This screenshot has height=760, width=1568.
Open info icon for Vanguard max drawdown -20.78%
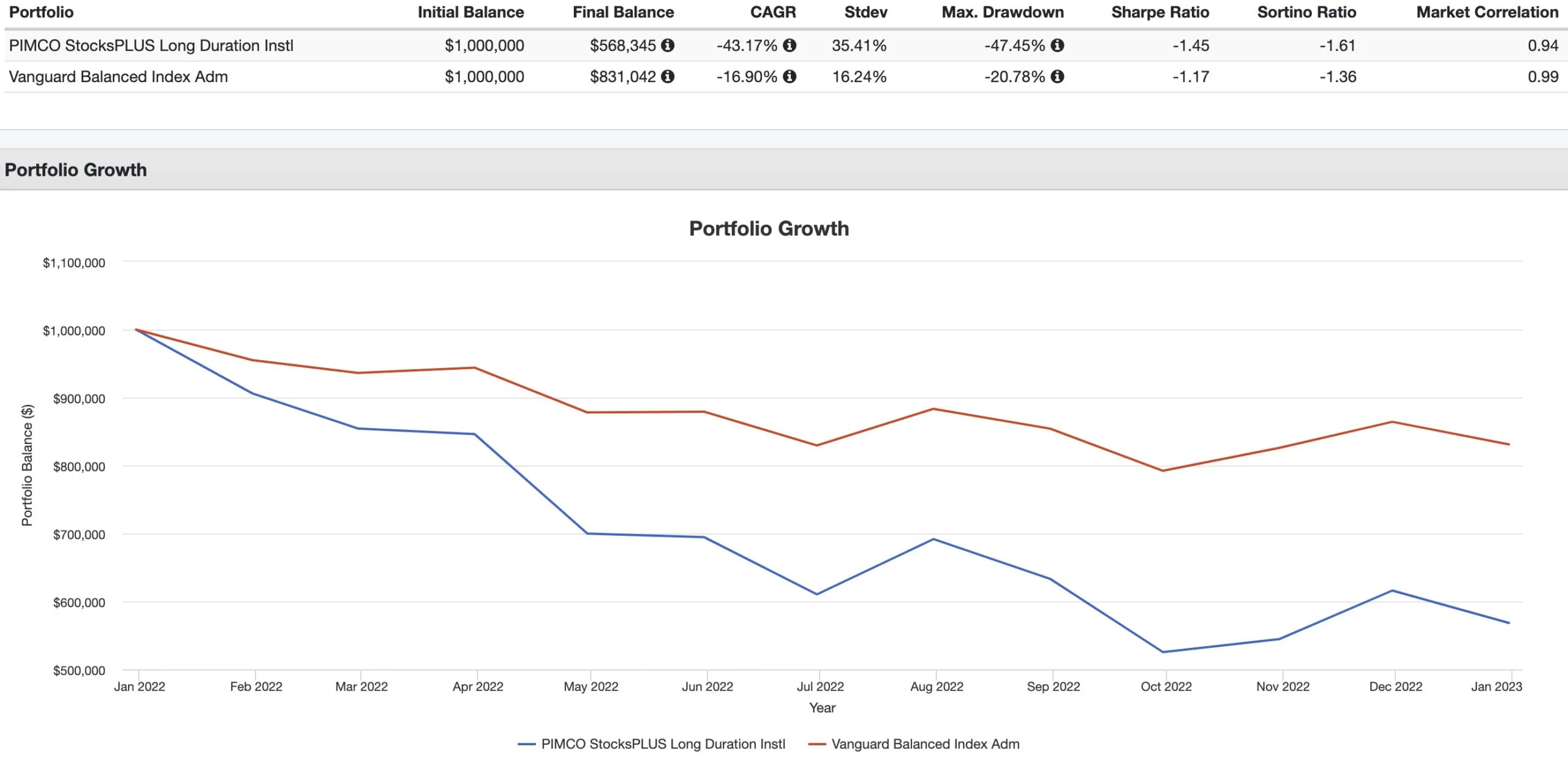1057,77
